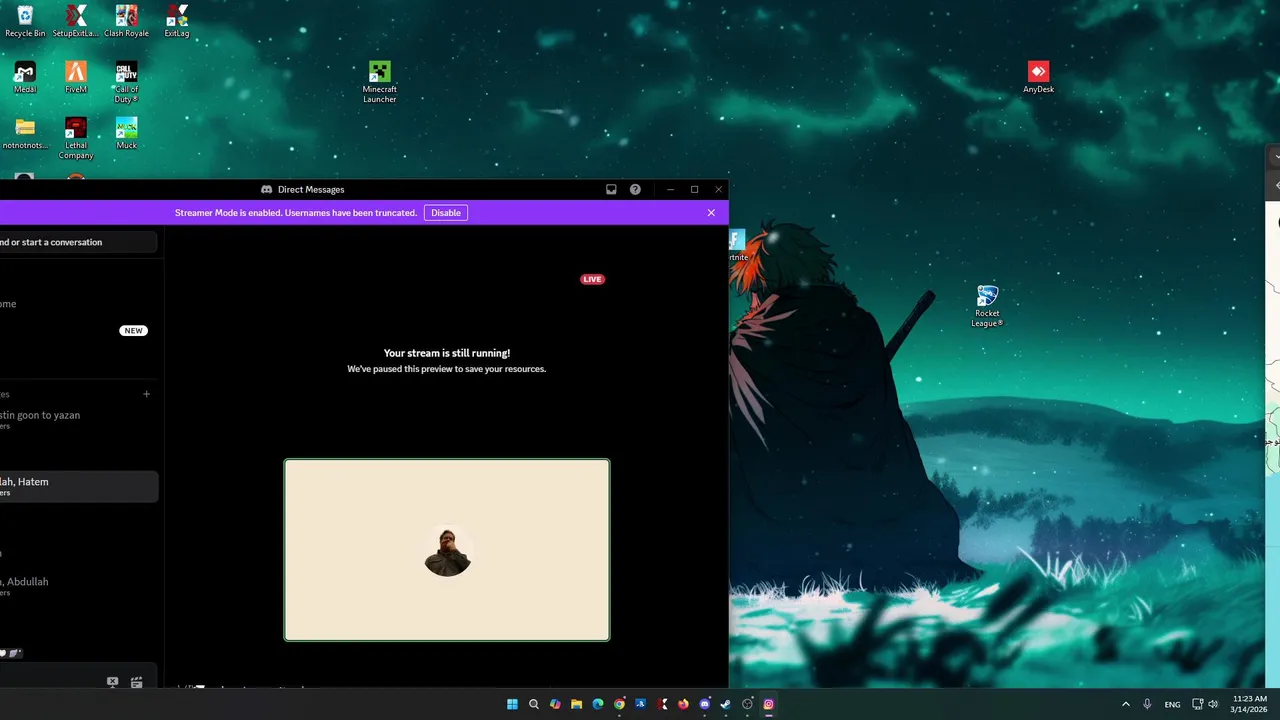1280x720 pixels.
Task: Open clock showing 11:23 AM
Action: (x=1250, y=704)
